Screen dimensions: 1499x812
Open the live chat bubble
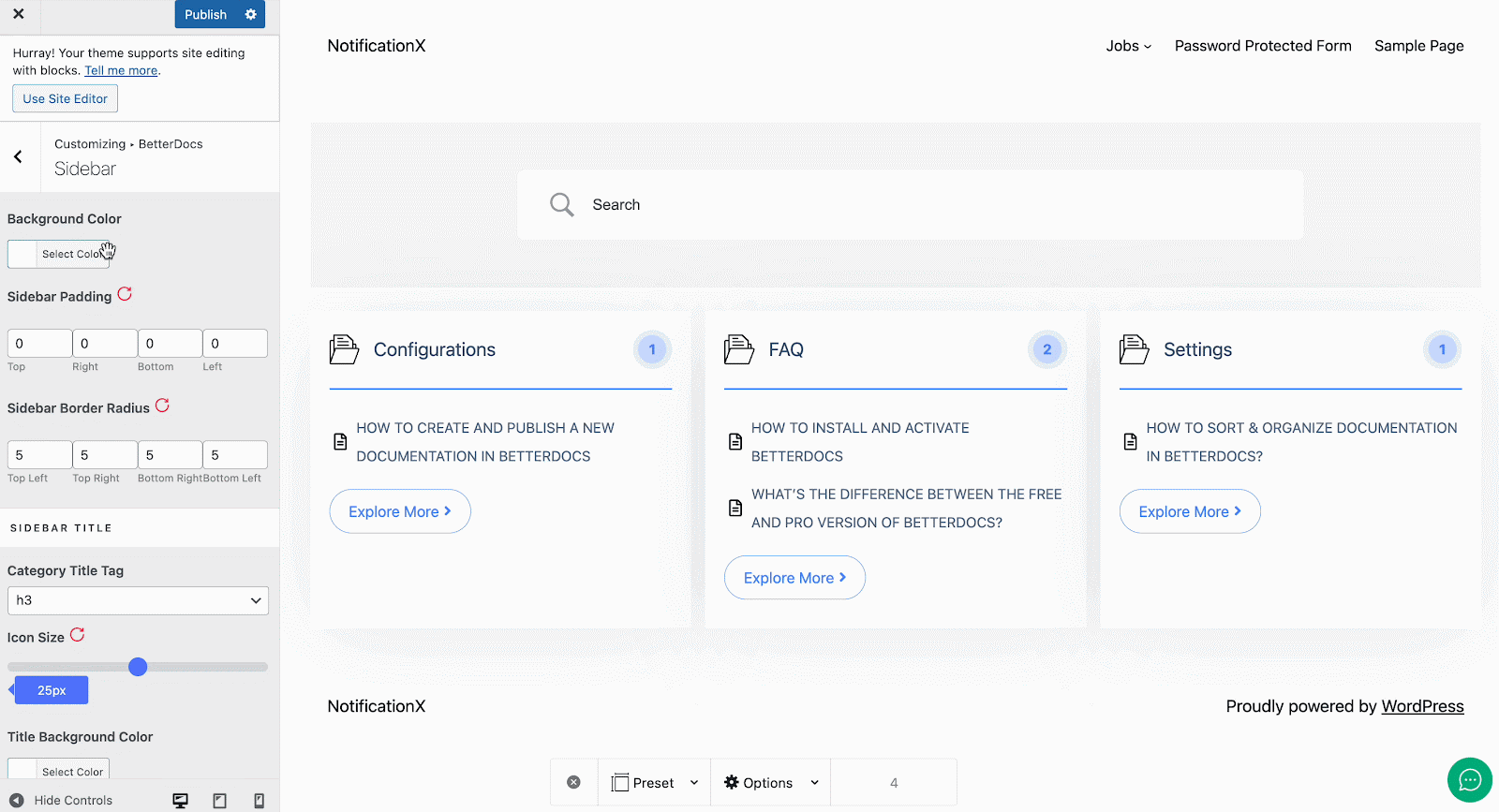(x=1470, y=780)
